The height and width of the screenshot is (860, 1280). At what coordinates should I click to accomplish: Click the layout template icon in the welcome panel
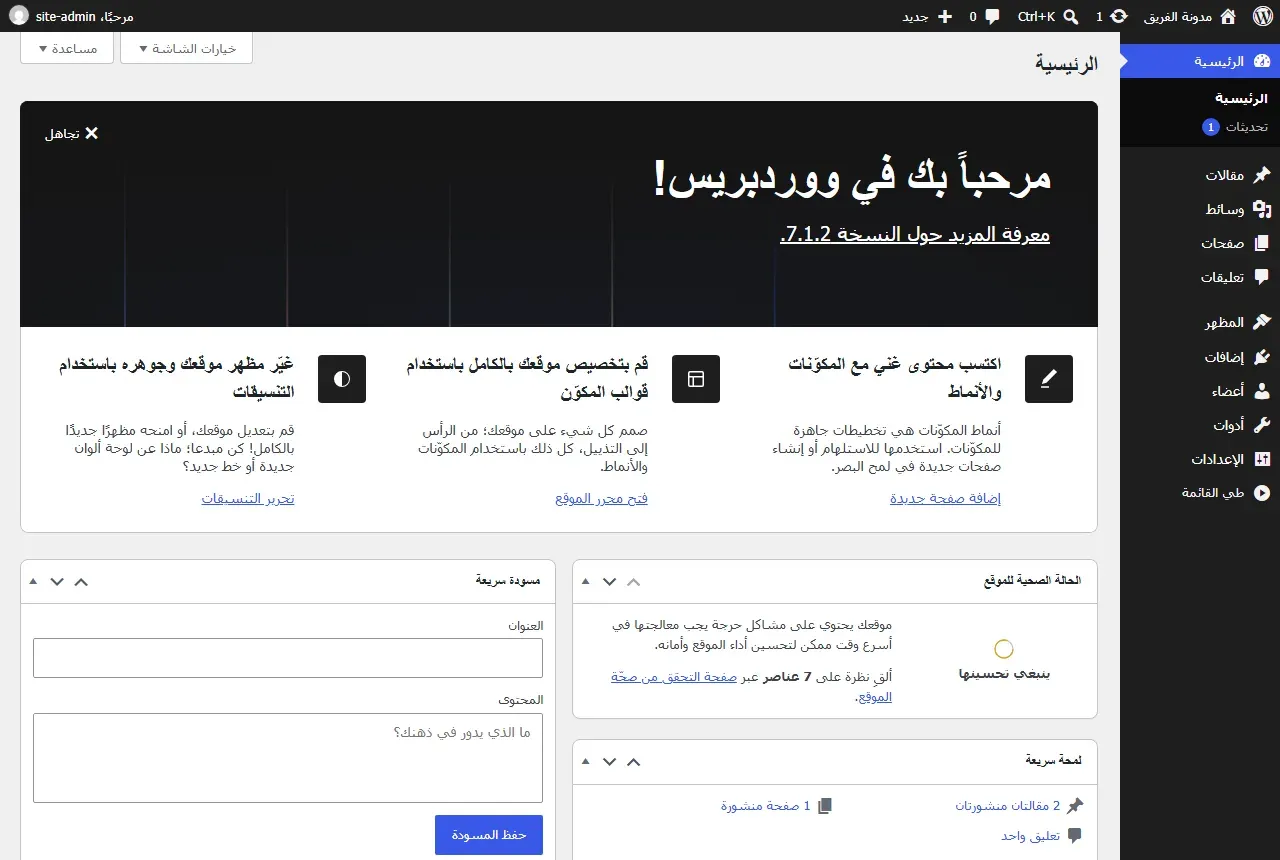[696, 379]
